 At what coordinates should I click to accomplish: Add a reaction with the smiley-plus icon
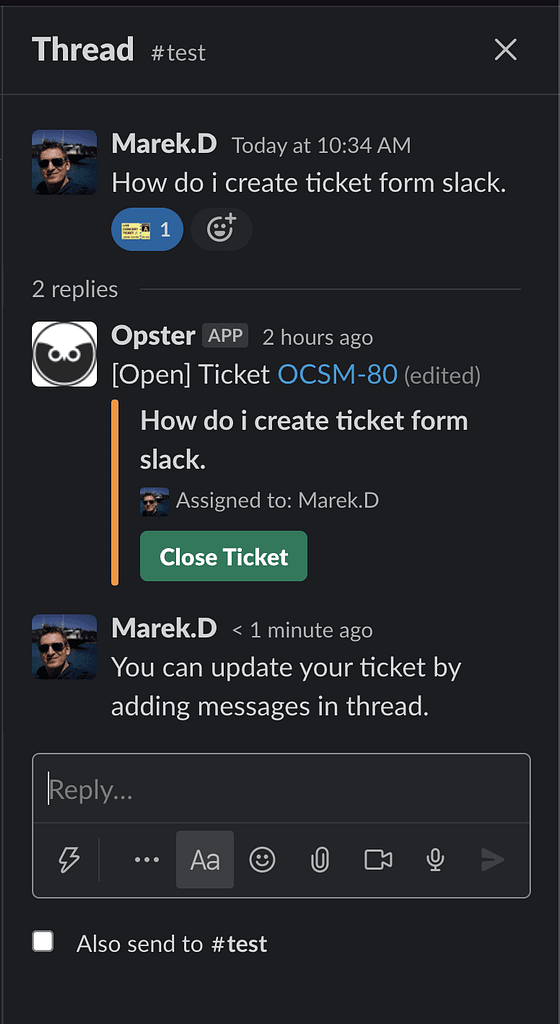point(221,229)
